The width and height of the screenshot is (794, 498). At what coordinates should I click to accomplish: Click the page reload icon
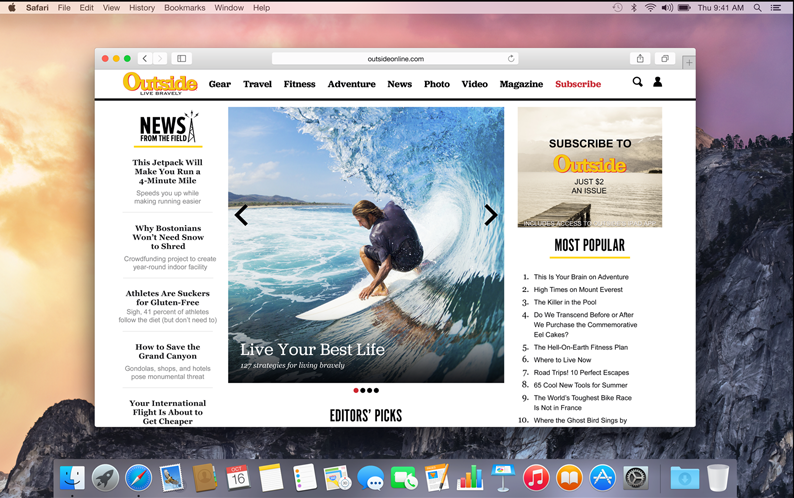(x=511, y=59)
